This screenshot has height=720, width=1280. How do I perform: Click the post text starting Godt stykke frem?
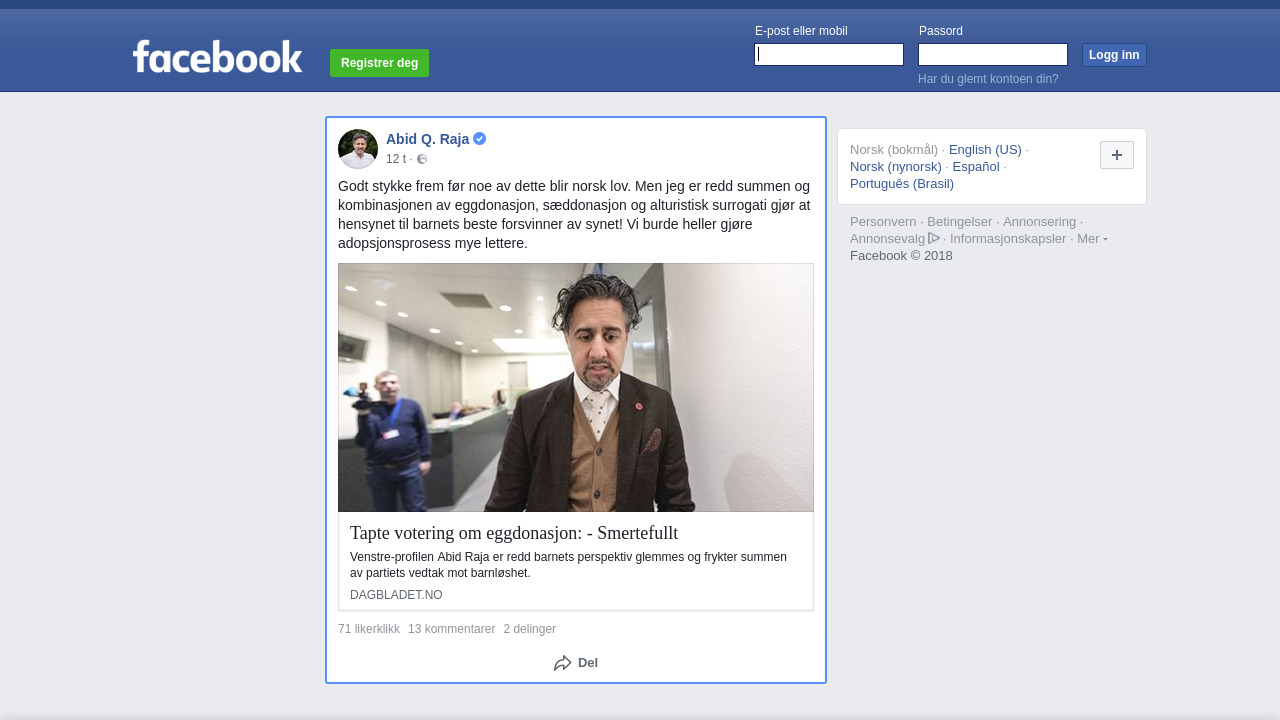click(575, 214)
